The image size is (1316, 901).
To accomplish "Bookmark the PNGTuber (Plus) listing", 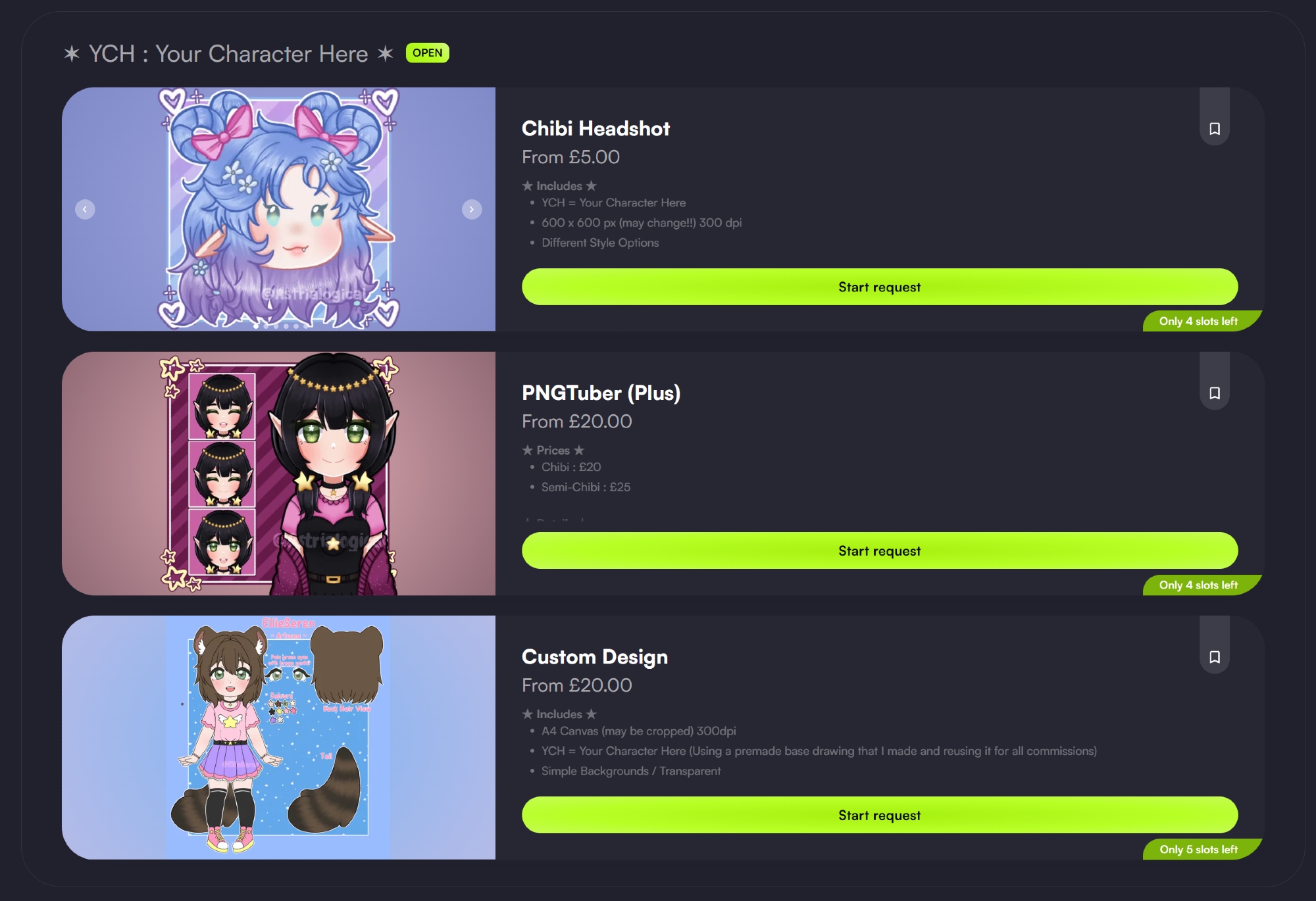I will click(x=1215, y=393).
